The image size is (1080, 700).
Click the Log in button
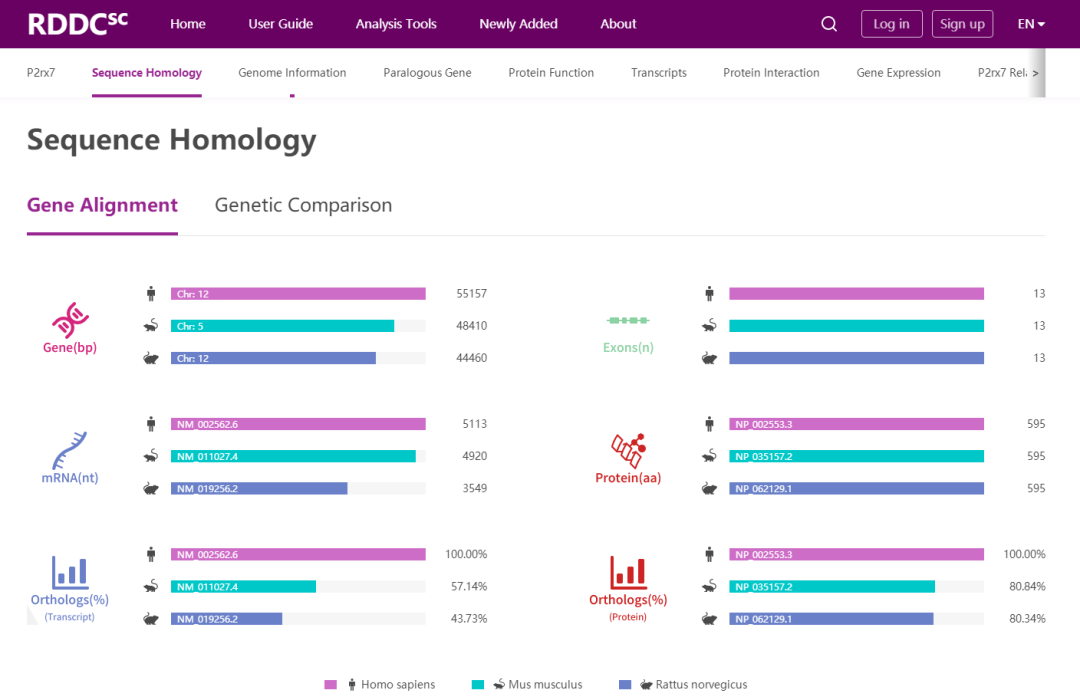tap(891, 24)
